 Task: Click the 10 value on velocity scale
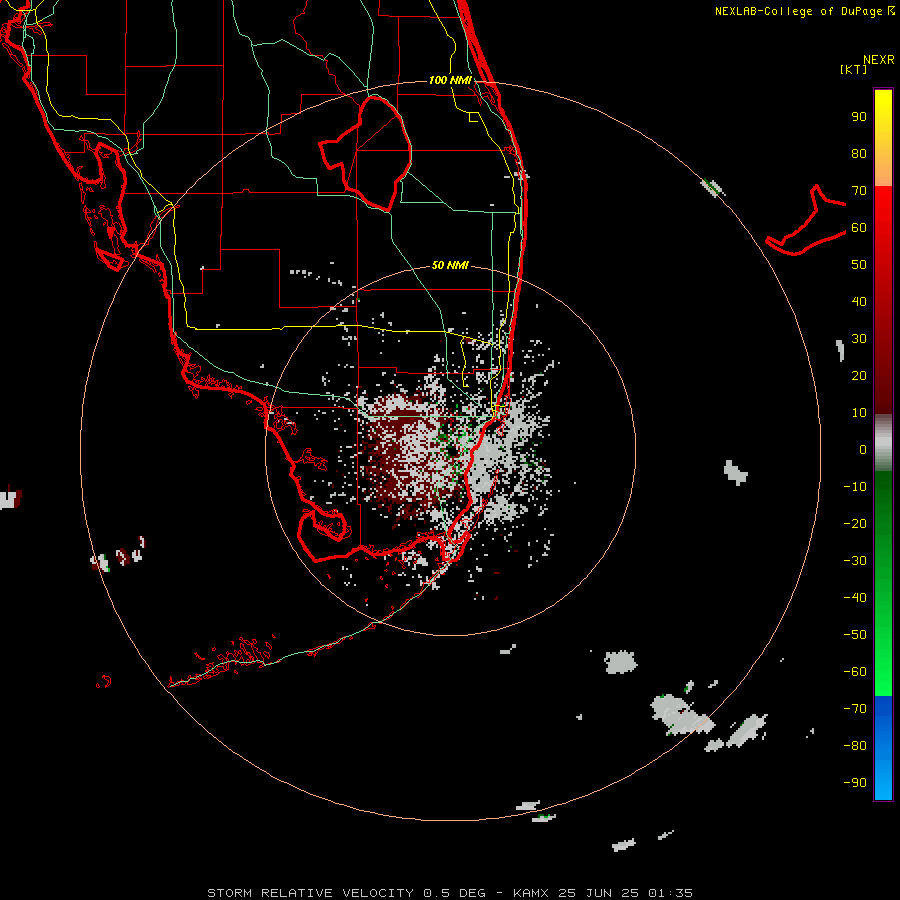click(859, 413)
